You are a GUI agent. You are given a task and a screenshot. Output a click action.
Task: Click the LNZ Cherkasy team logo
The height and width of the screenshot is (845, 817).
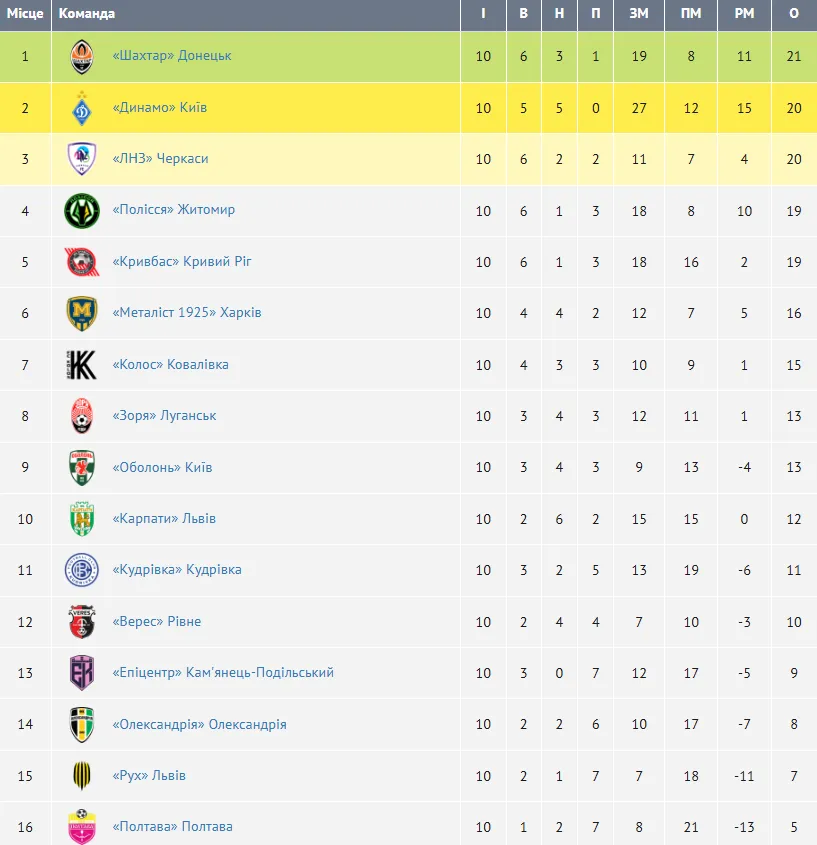82,159
